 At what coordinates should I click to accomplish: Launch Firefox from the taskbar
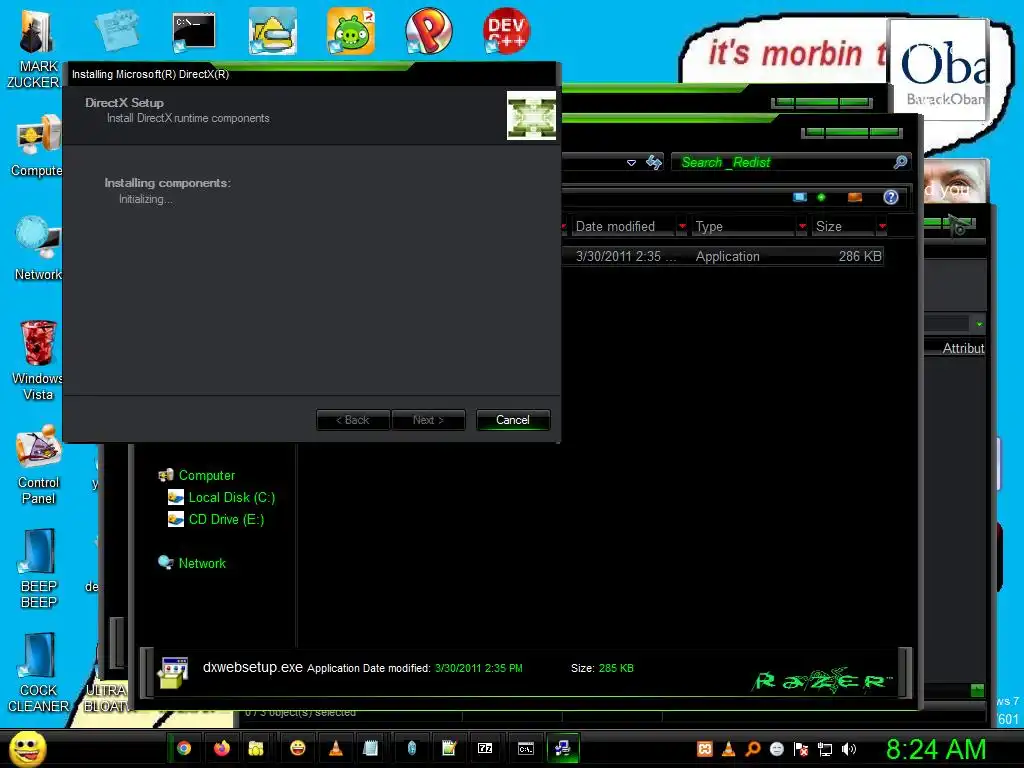(221, 748)
